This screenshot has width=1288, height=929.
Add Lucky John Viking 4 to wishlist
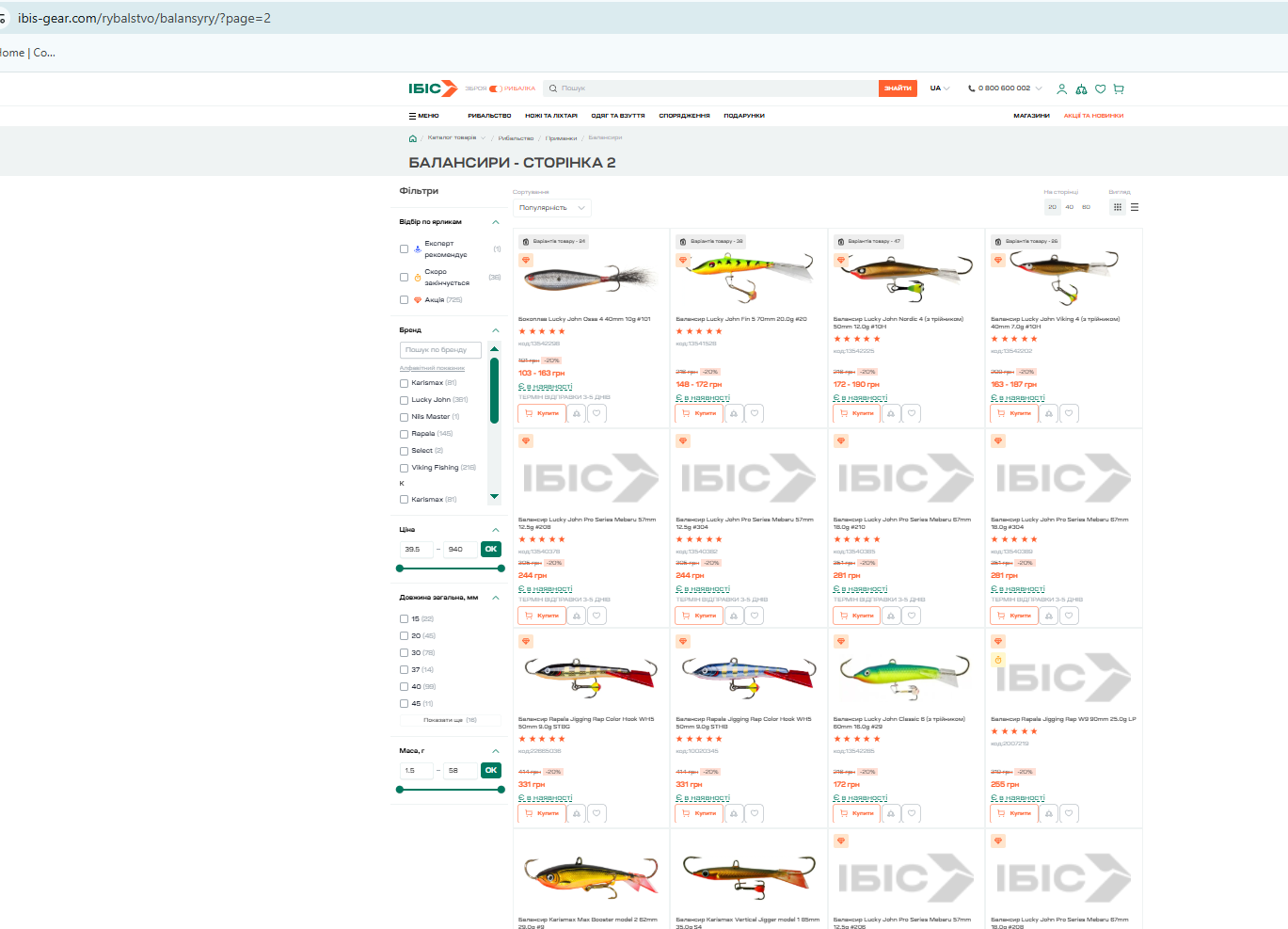pos(1070,413)
